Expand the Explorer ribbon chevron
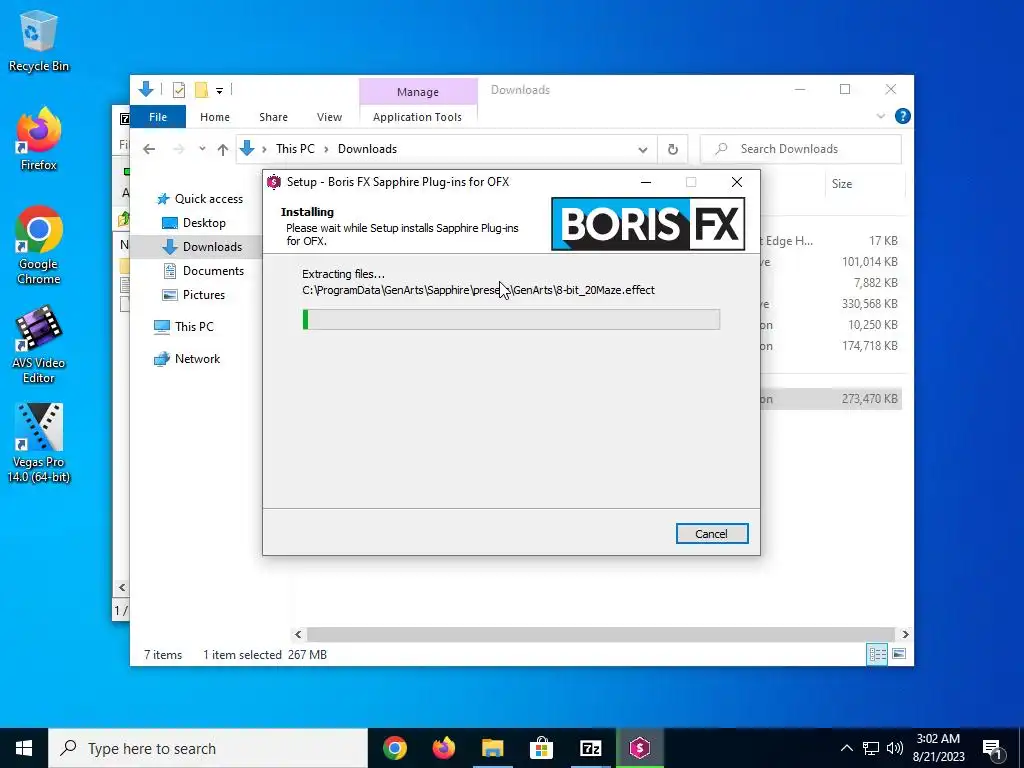This screenshot has width=1024, height=768. pyautogui.click(x=880, y=116)
